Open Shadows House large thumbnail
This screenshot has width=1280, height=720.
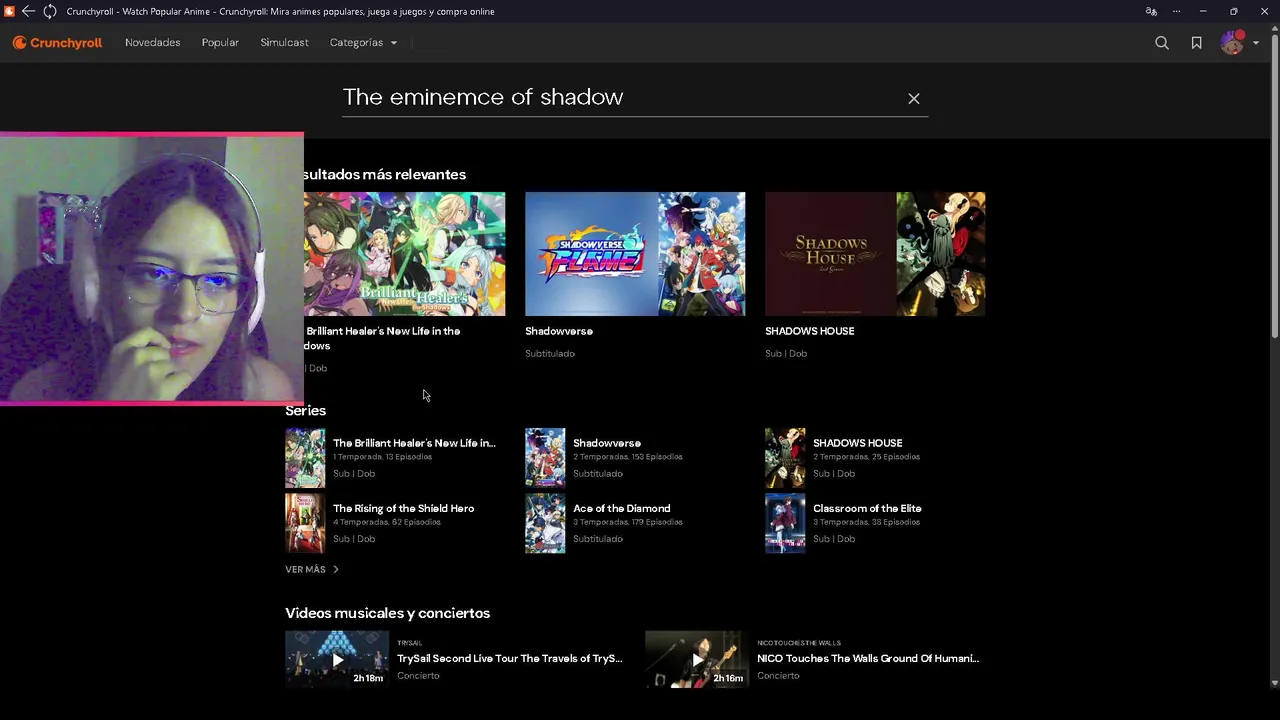click(875, 254)
